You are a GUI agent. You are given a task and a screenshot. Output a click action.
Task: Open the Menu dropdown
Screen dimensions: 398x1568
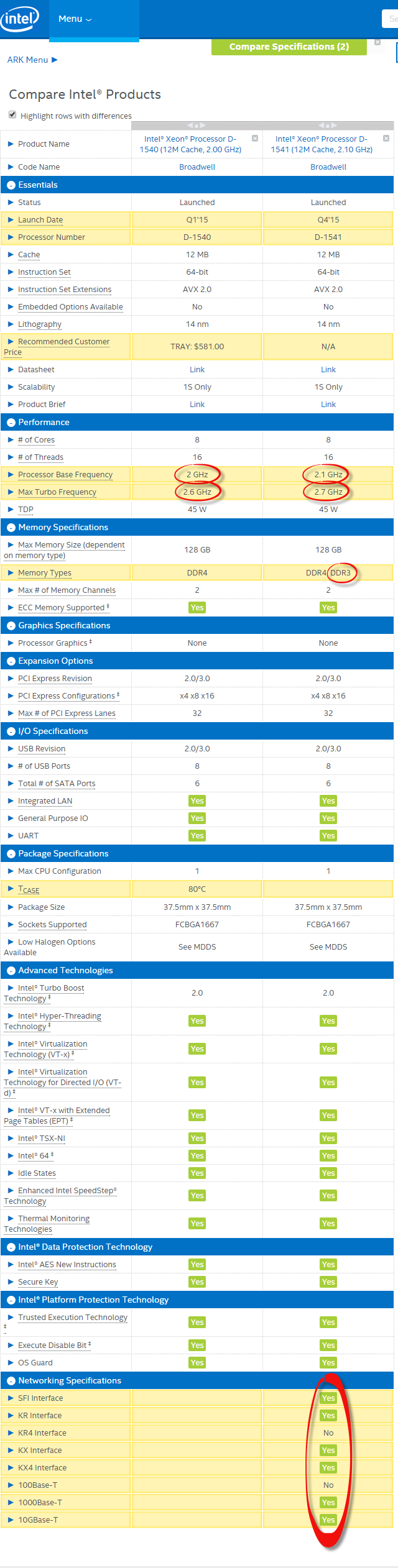[75, 19]
